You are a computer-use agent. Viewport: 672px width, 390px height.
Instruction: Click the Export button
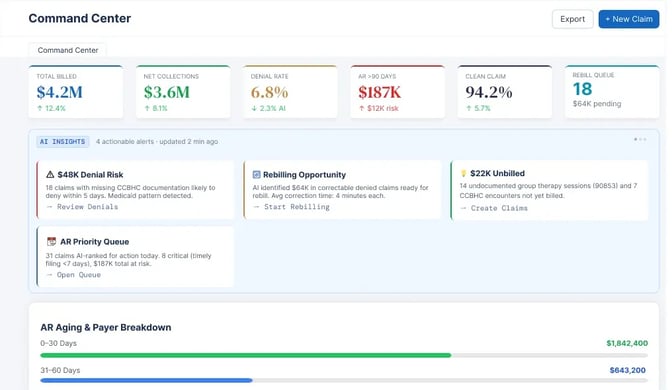[572, 19]
